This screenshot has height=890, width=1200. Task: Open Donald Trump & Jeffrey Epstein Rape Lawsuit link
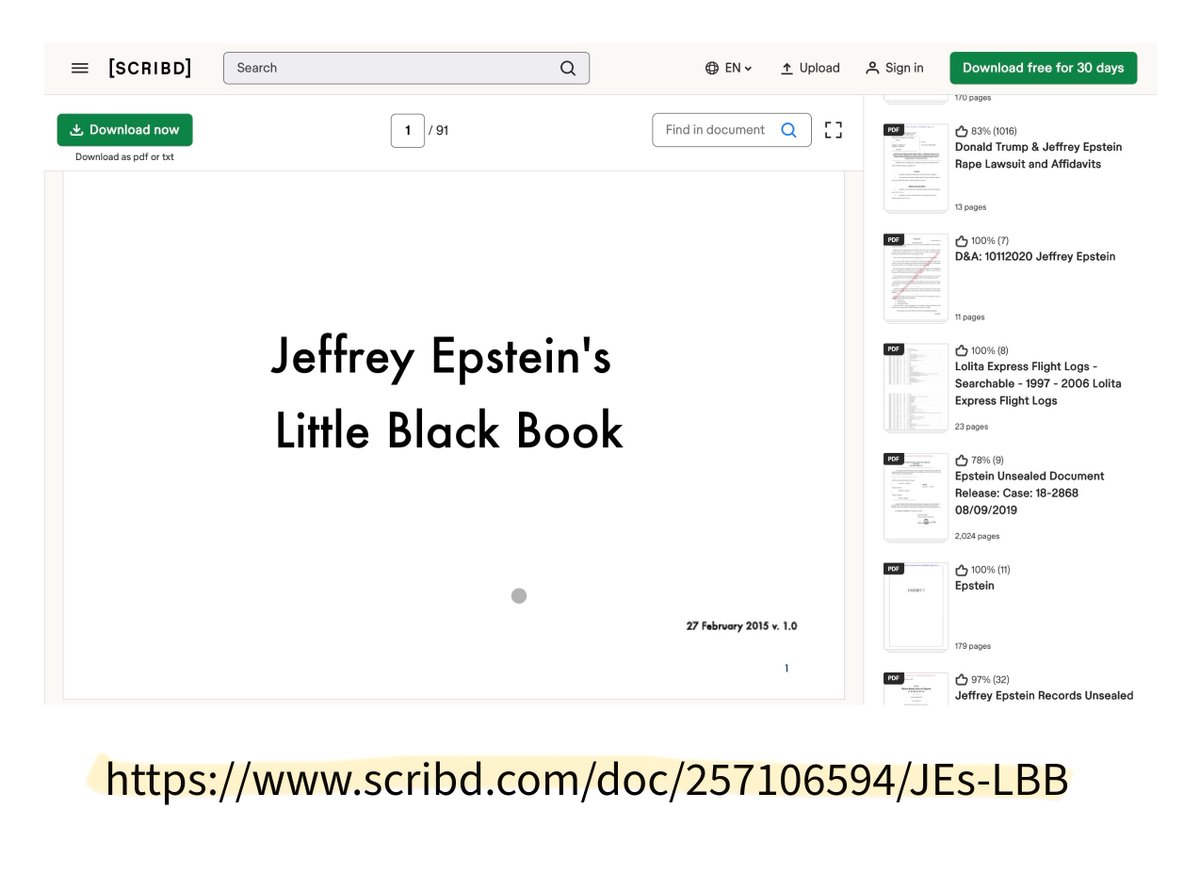1038,155
